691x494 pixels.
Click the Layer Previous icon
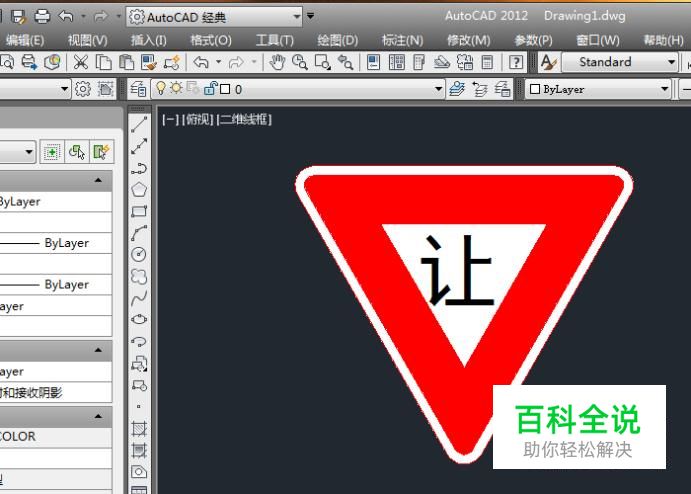pyautogui.click(x=479, y=89)
